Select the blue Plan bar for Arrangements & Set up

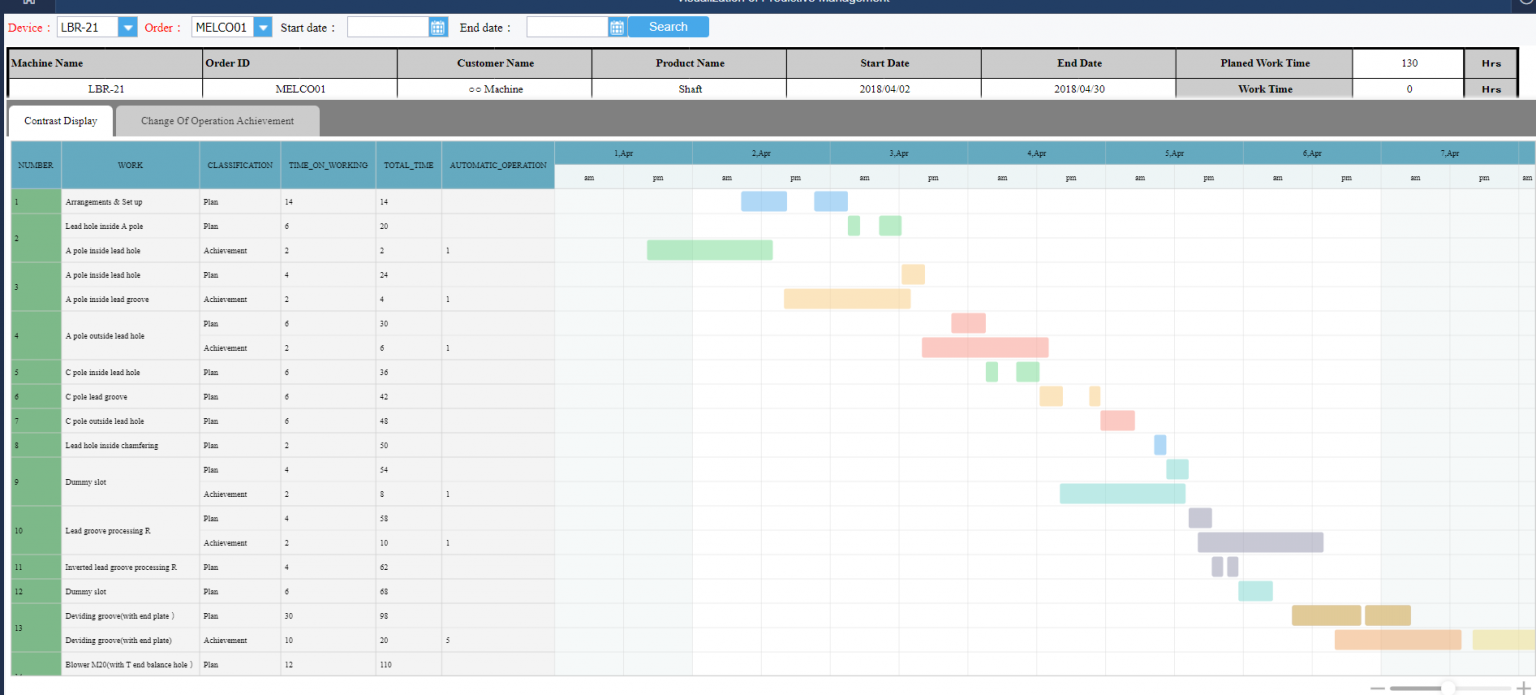765,201
